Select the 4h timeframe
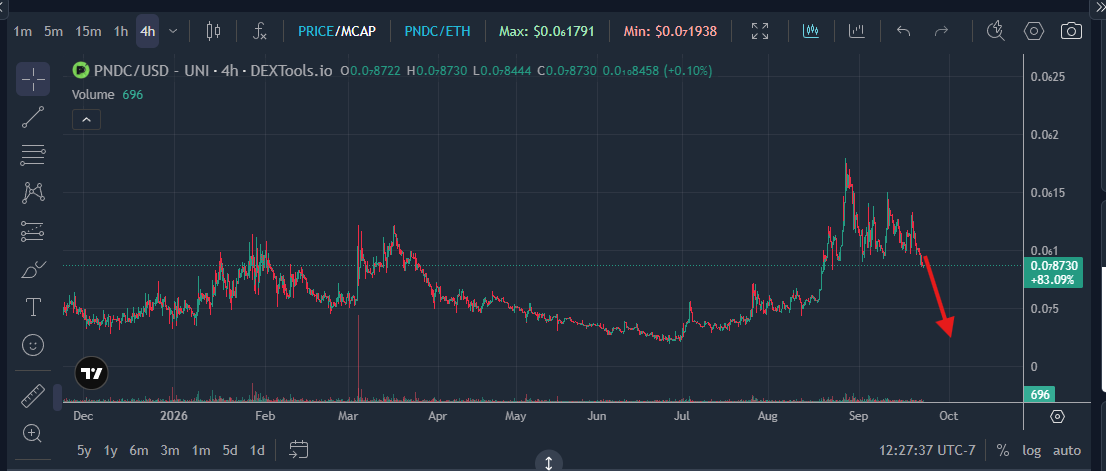Viewport: 1106px width, 471px height. 147,31
